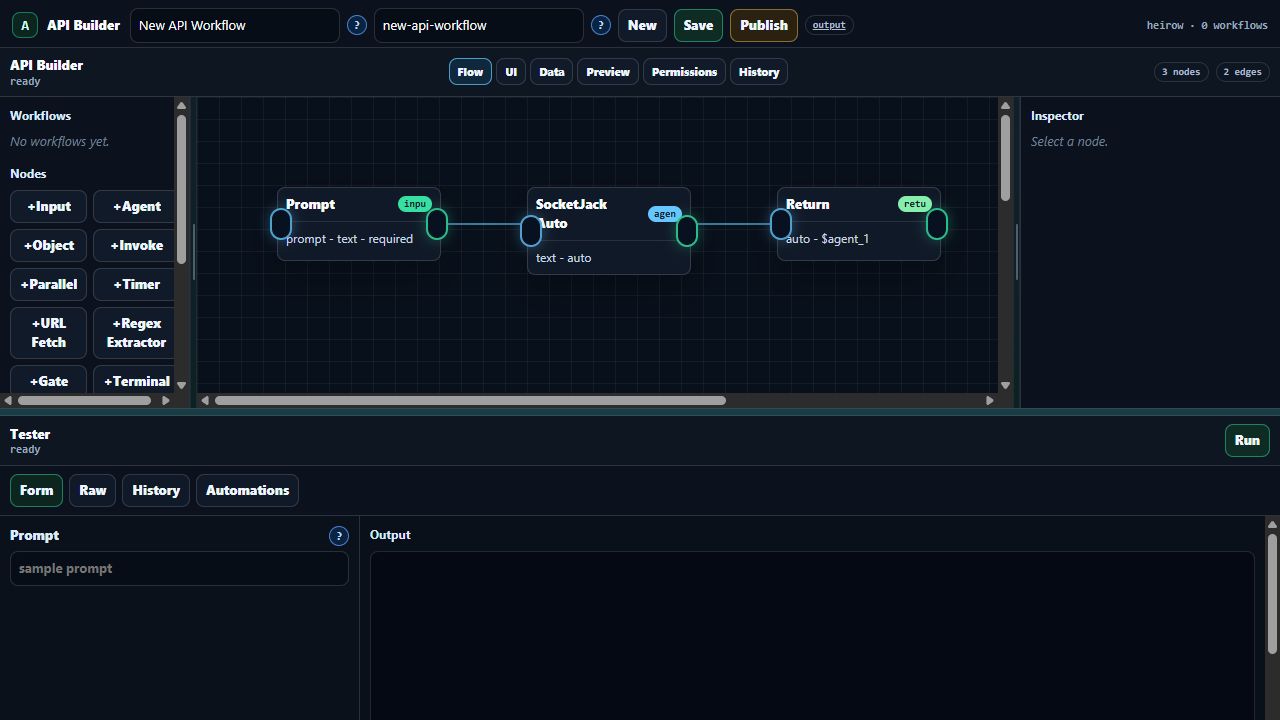The width and height of the screenshot is (1280, 720).
Task: Open the Permissions tab
Action: [684, 72]
